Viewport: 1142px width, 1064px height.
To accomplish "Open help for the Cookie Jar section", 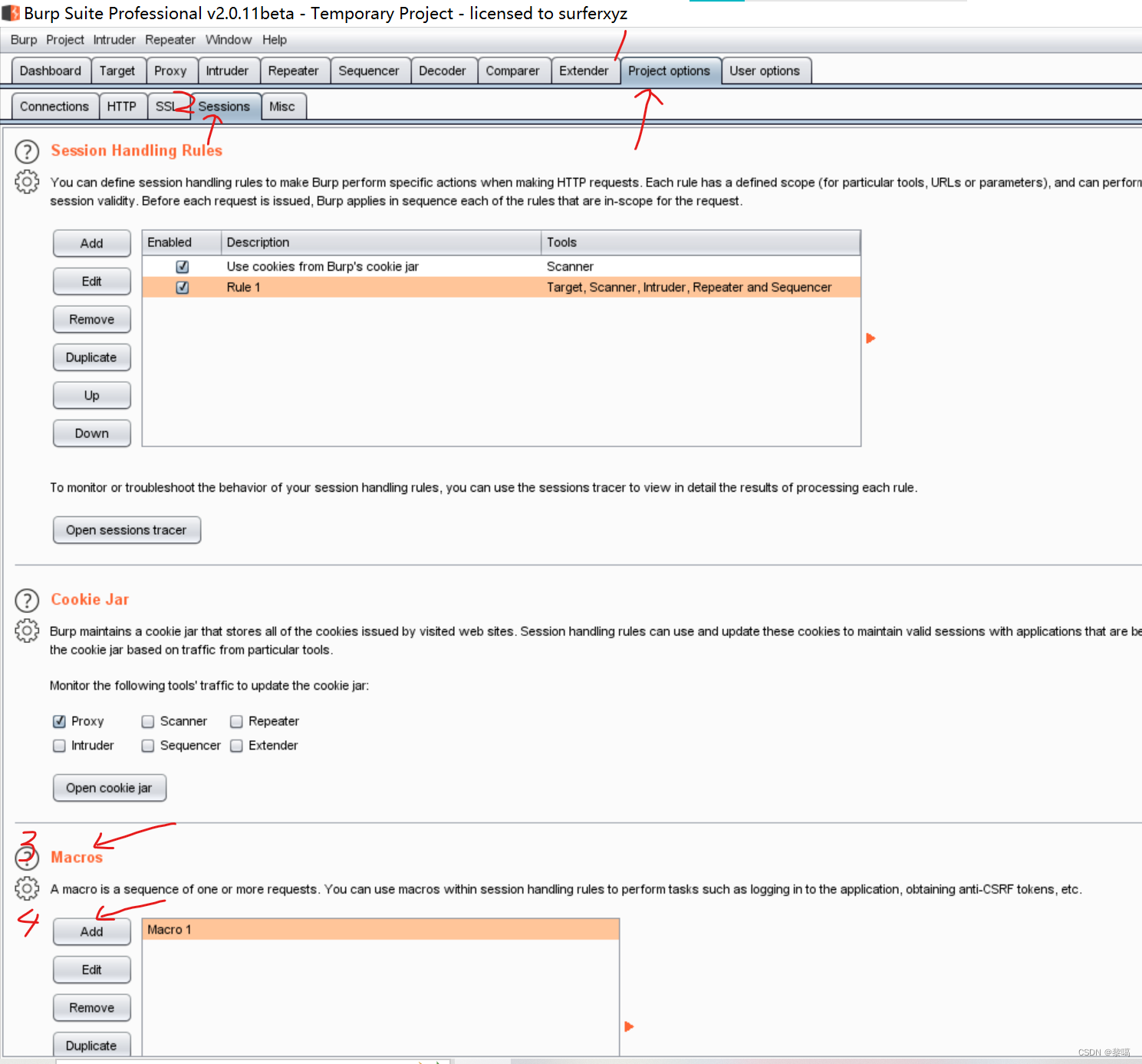I will pyautogui.click(x=27, y=600).
